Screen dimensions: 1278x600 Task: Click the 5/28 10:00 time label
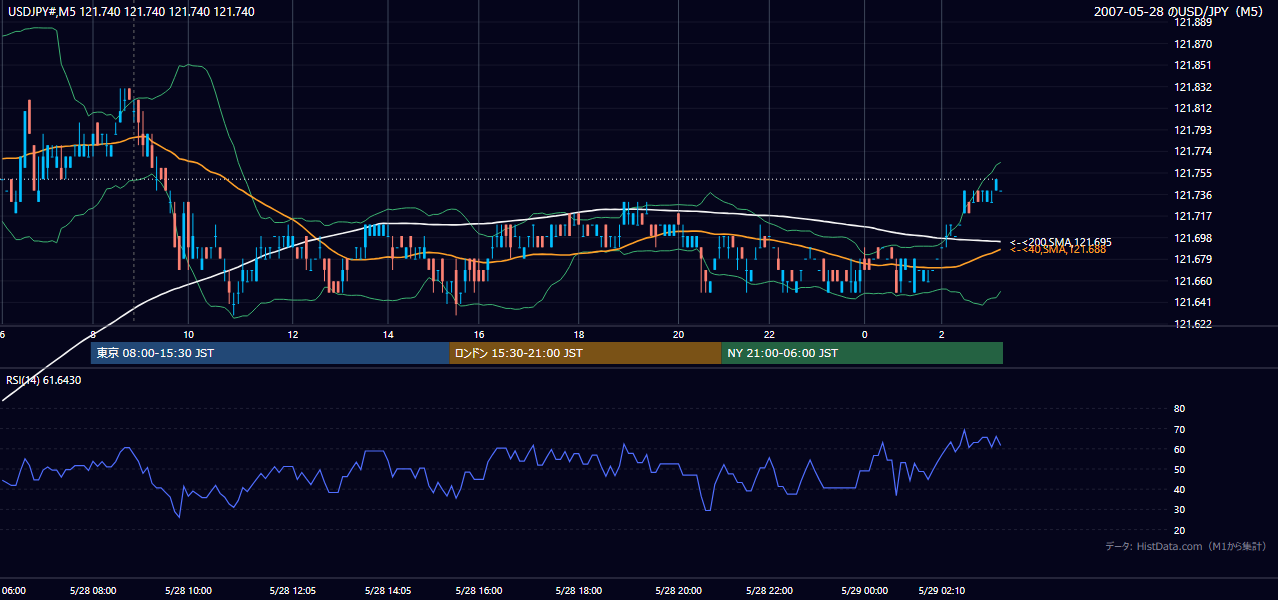189,591
